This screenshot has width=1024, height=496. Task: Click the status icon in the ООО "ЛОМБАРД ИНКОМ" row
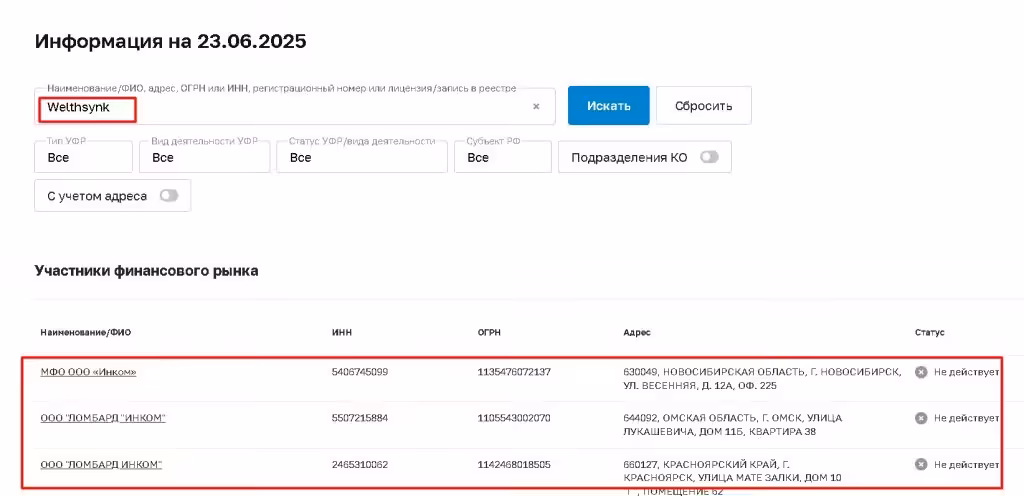(921, 465)
